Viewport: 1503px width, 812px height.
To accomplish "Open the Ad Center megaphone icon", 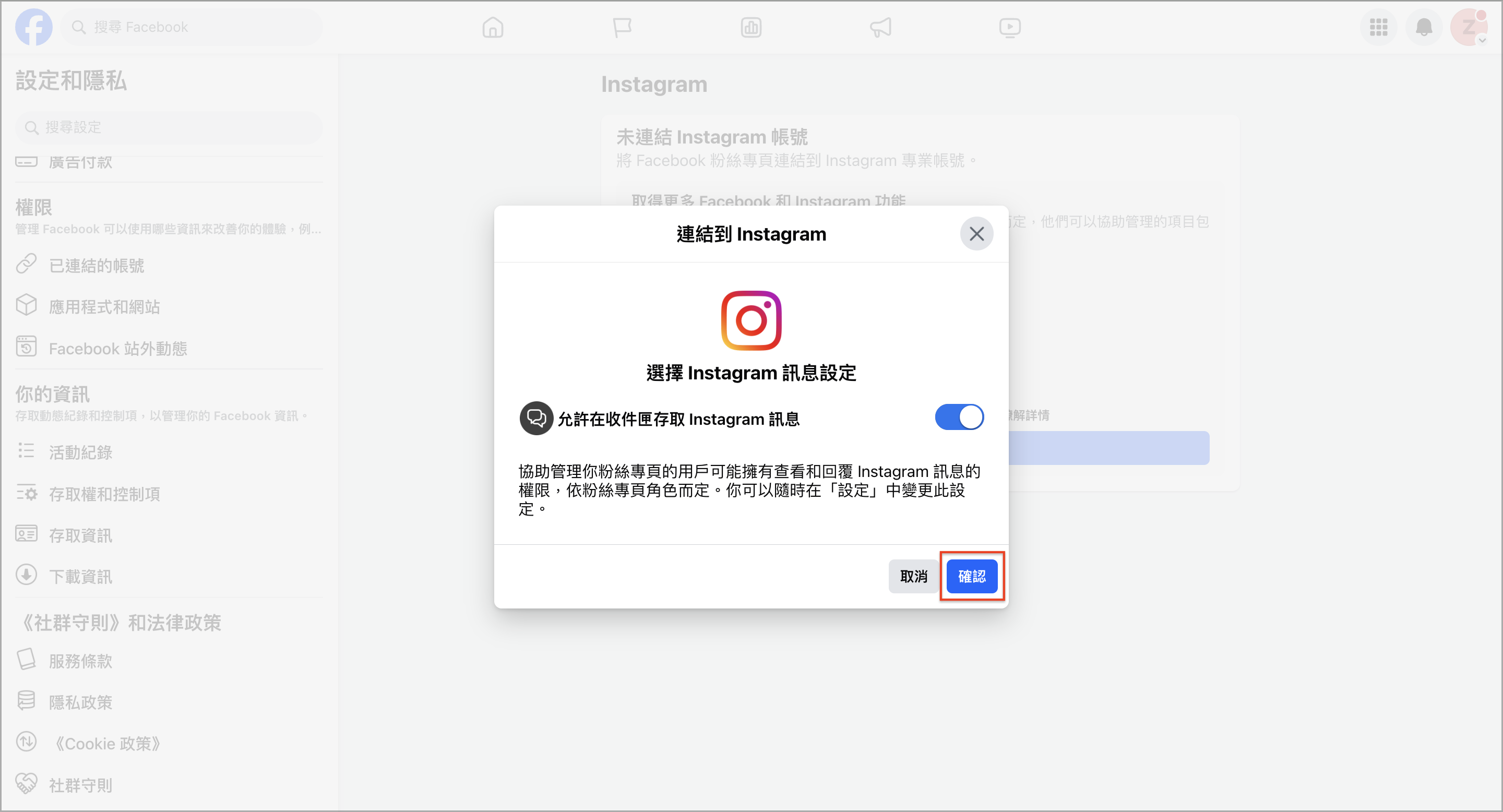I will [880, 27].
